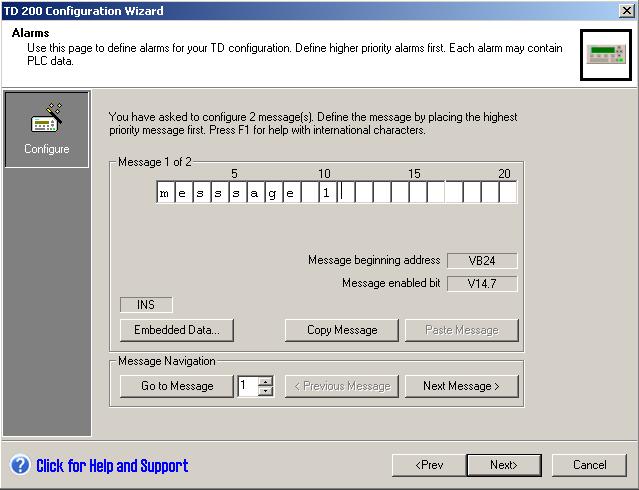Click the VB24 message beginning address field
This screenshot has height=490, width=639.
pos(482,260)
